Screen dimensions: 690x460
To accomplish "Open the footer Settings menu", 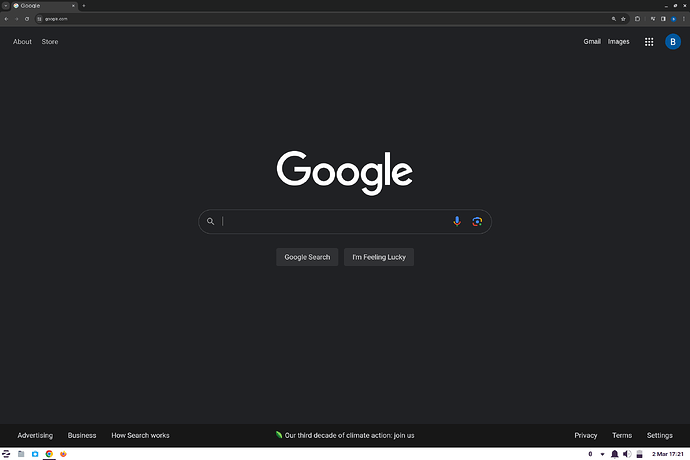I will (660, 435).
